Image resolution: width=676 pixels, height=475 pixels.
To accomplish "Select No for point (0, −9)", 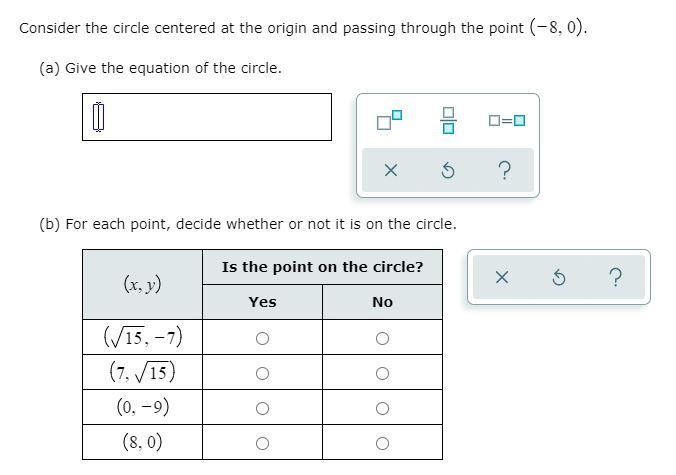I will pyautogui.click(x=382, y=408).
